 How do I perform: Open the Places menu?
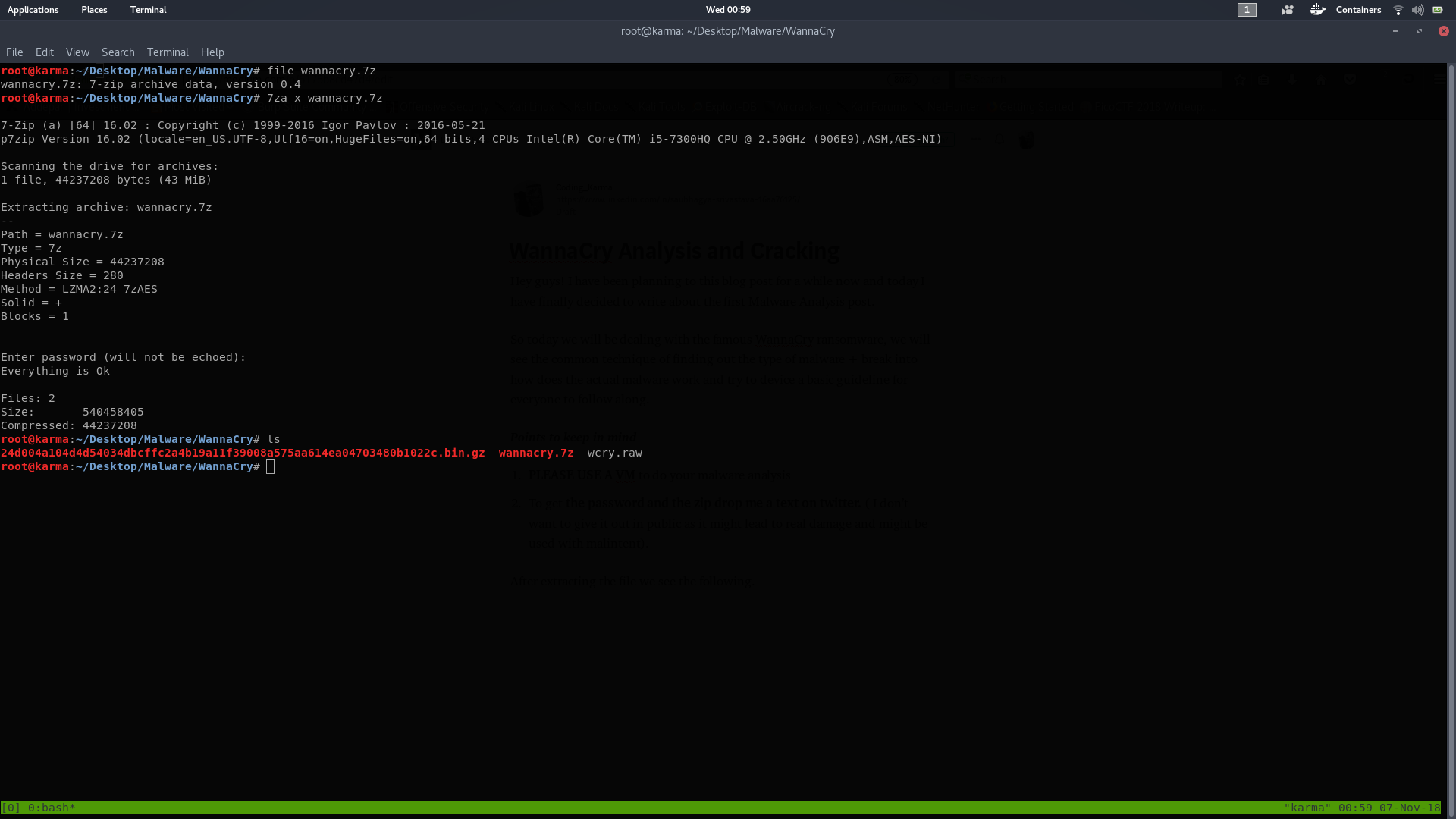93,10
